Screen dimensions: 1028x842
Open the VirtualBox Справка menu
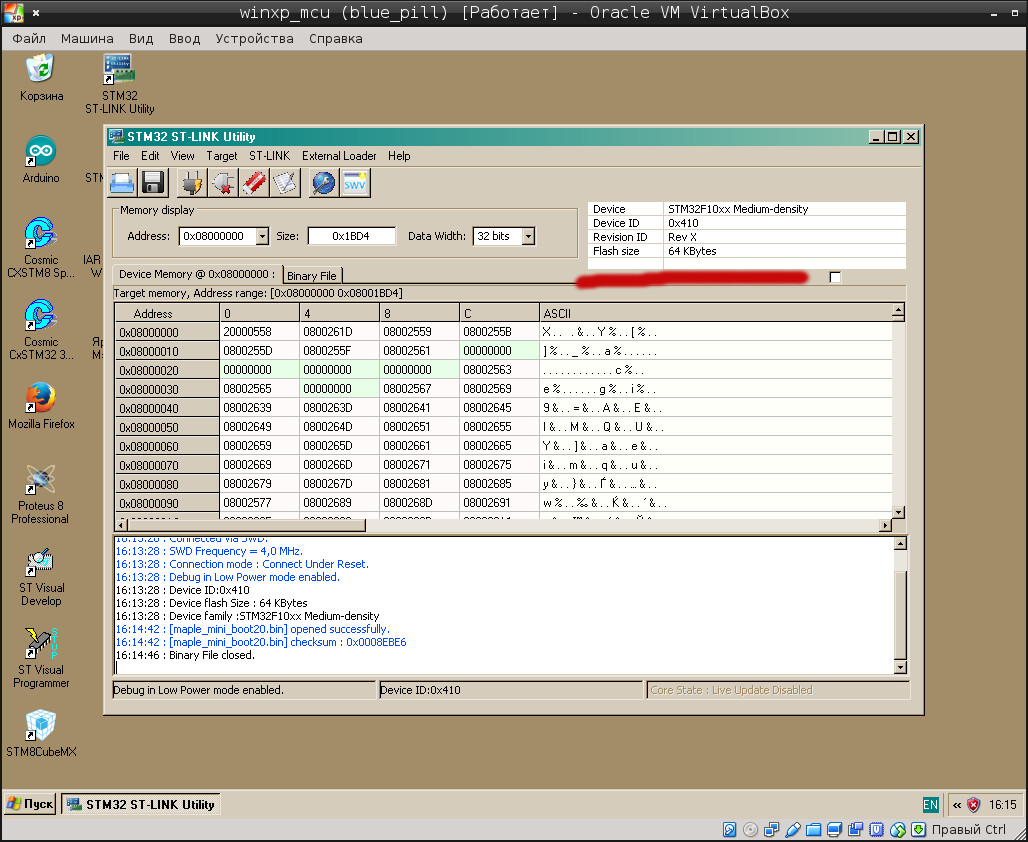pos(336,39)
